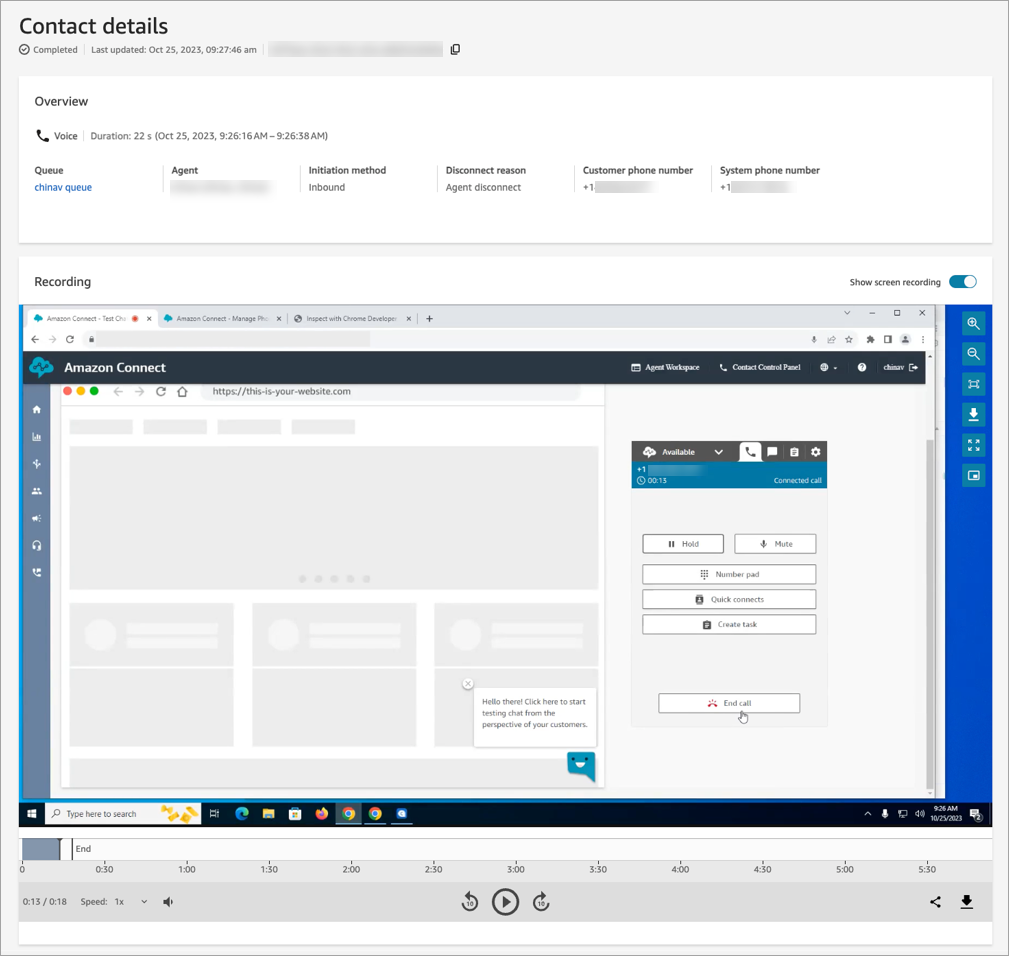The image size is (1009, 956).
Task: Click fit-to-window icon in recording toolbar
Action: click(x=973, y=384)
